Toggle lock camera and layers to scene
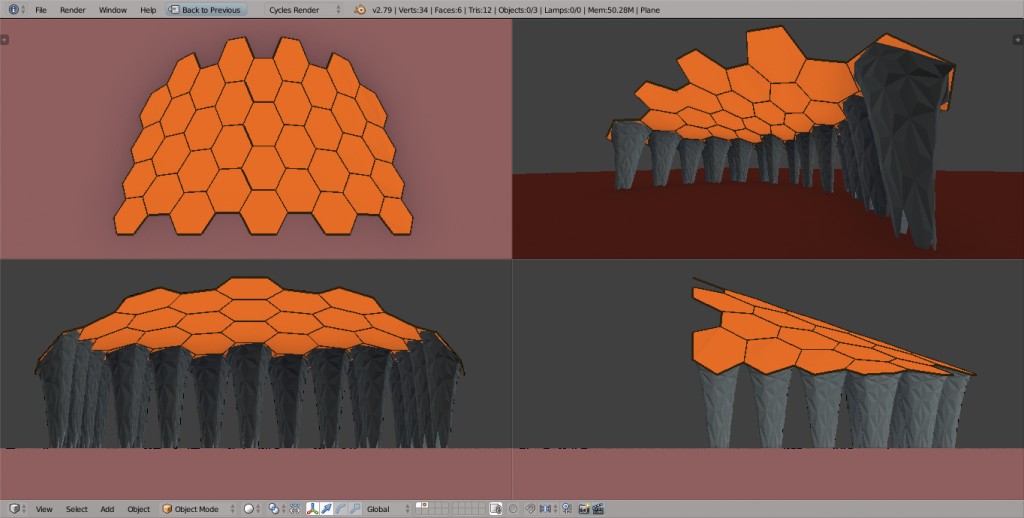The height and width of the screenshot is (518, 1024). coord(496,509)
